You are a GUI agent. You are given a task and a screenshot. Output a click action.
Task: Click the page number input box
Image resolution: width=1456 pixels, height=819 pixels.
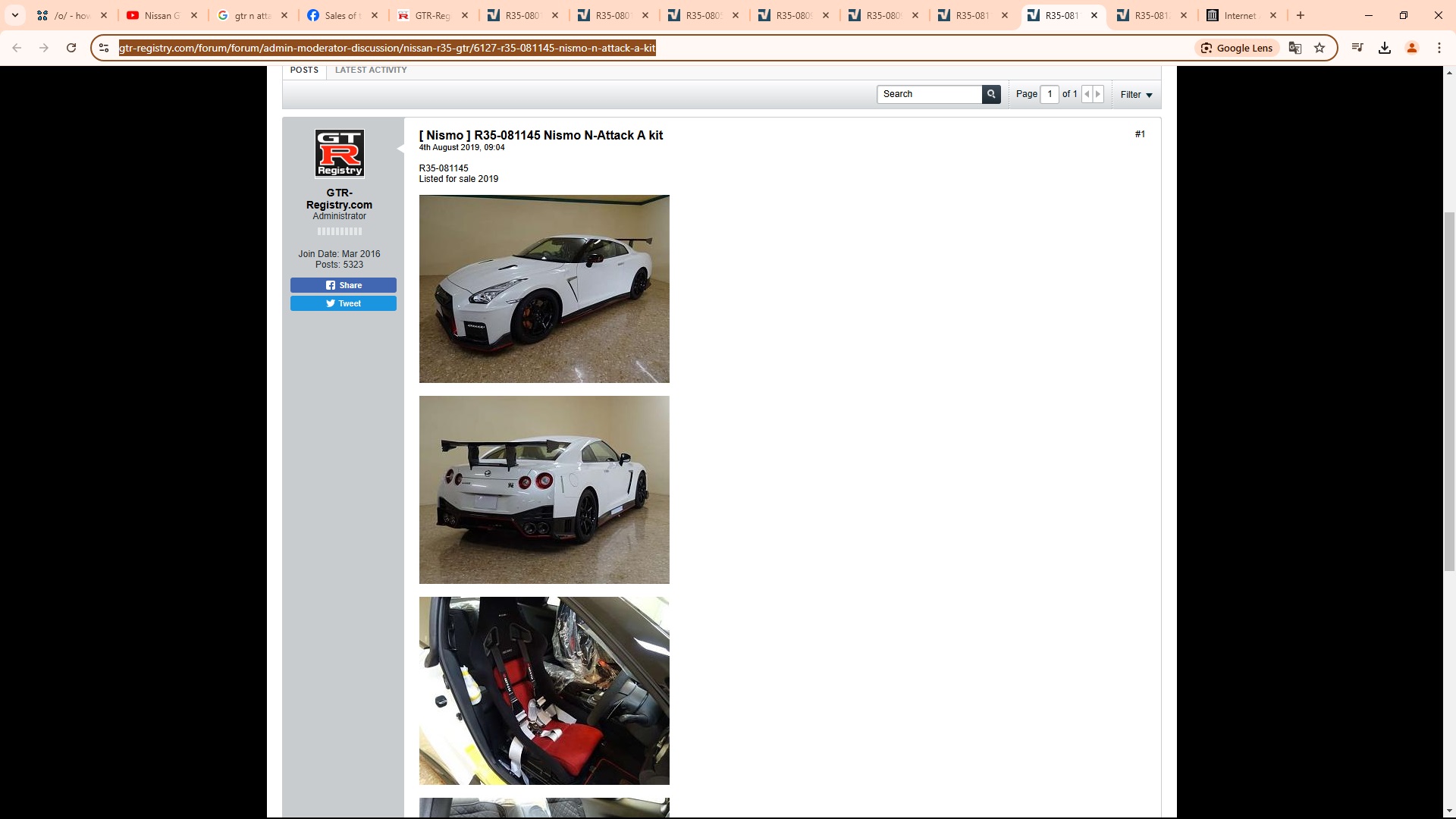[x=1050, y=94]
